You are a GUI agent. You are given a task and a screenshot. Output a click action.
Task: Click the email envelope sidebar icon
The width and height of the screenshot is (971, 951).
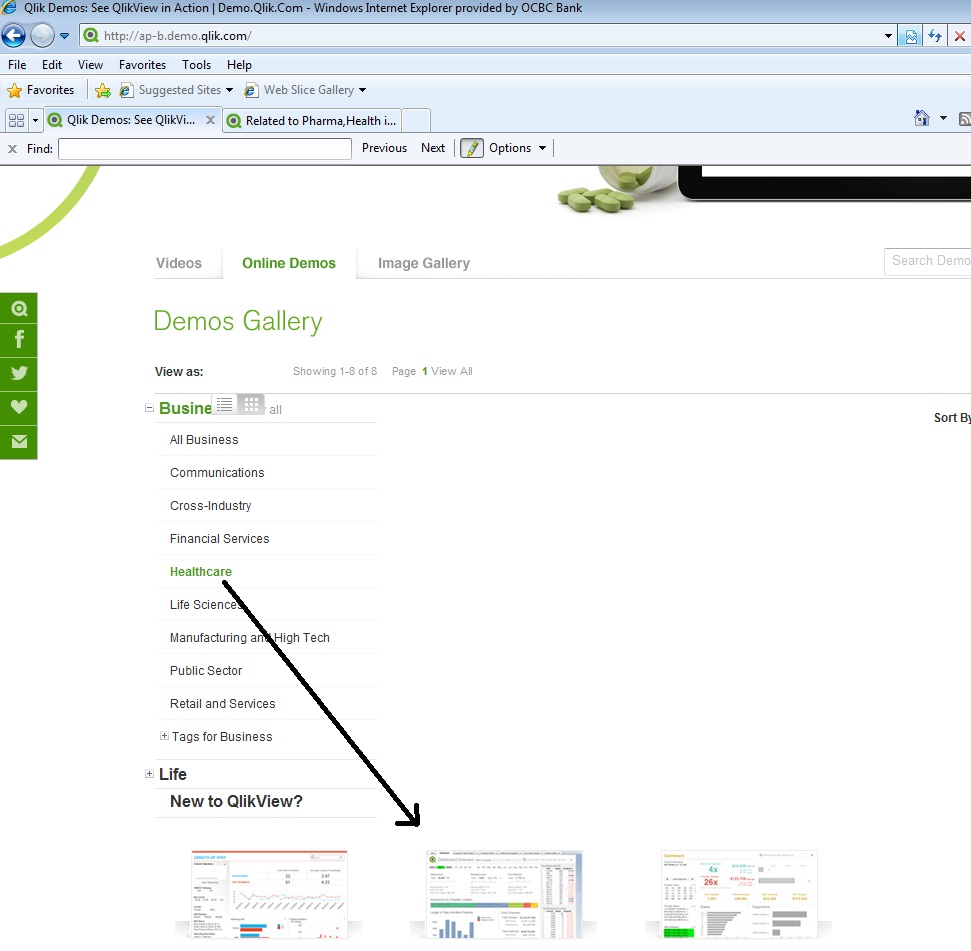[x=19, y=441]
